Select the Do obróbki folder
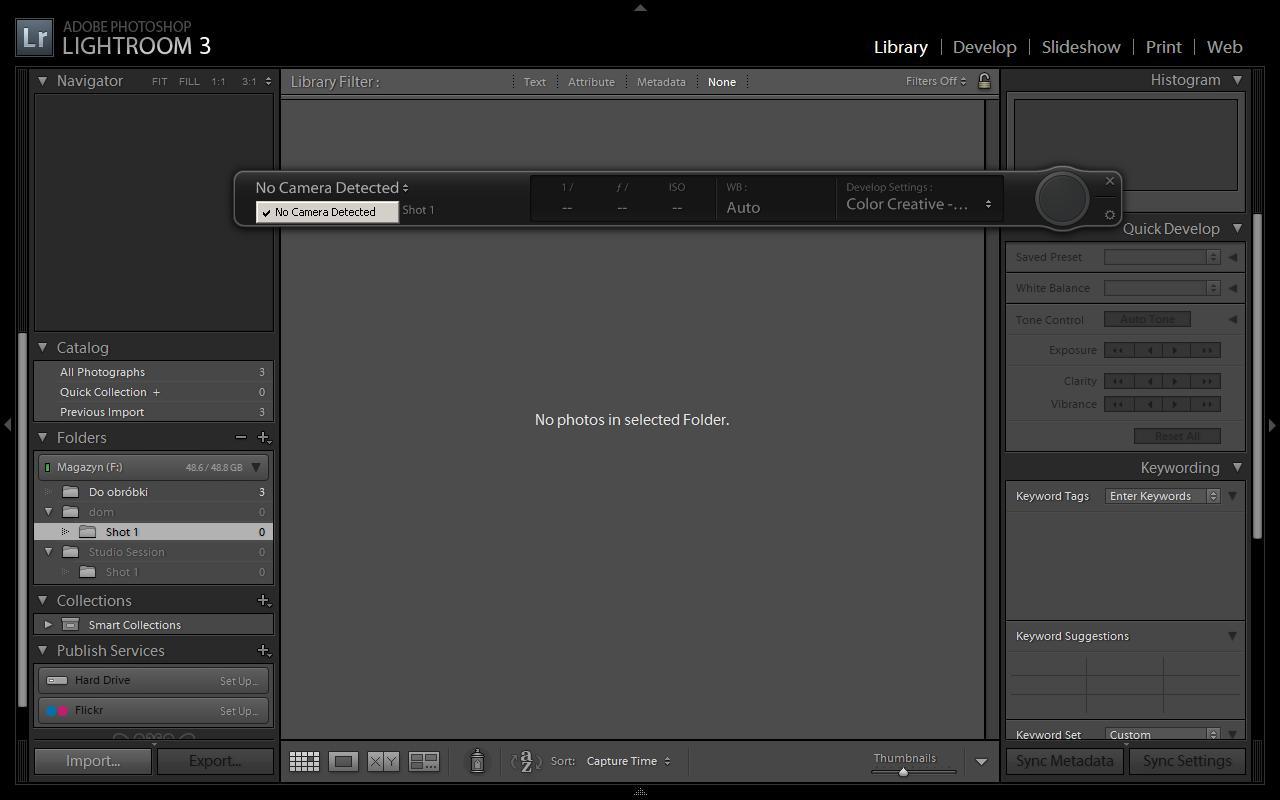 pos(118,492)
